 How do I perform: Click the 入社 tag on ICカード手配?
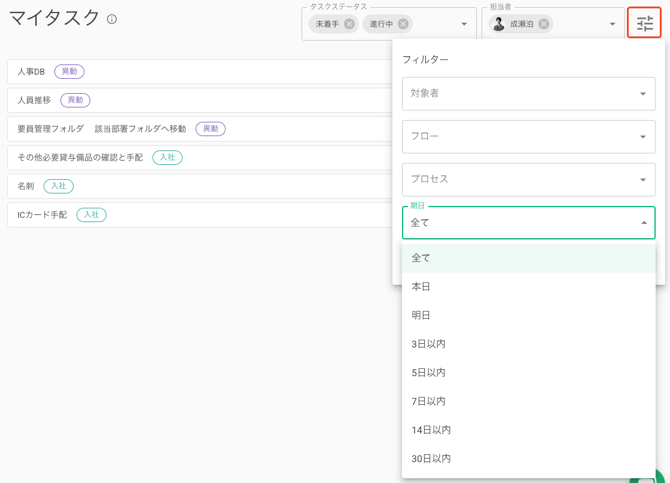point(91,215)
